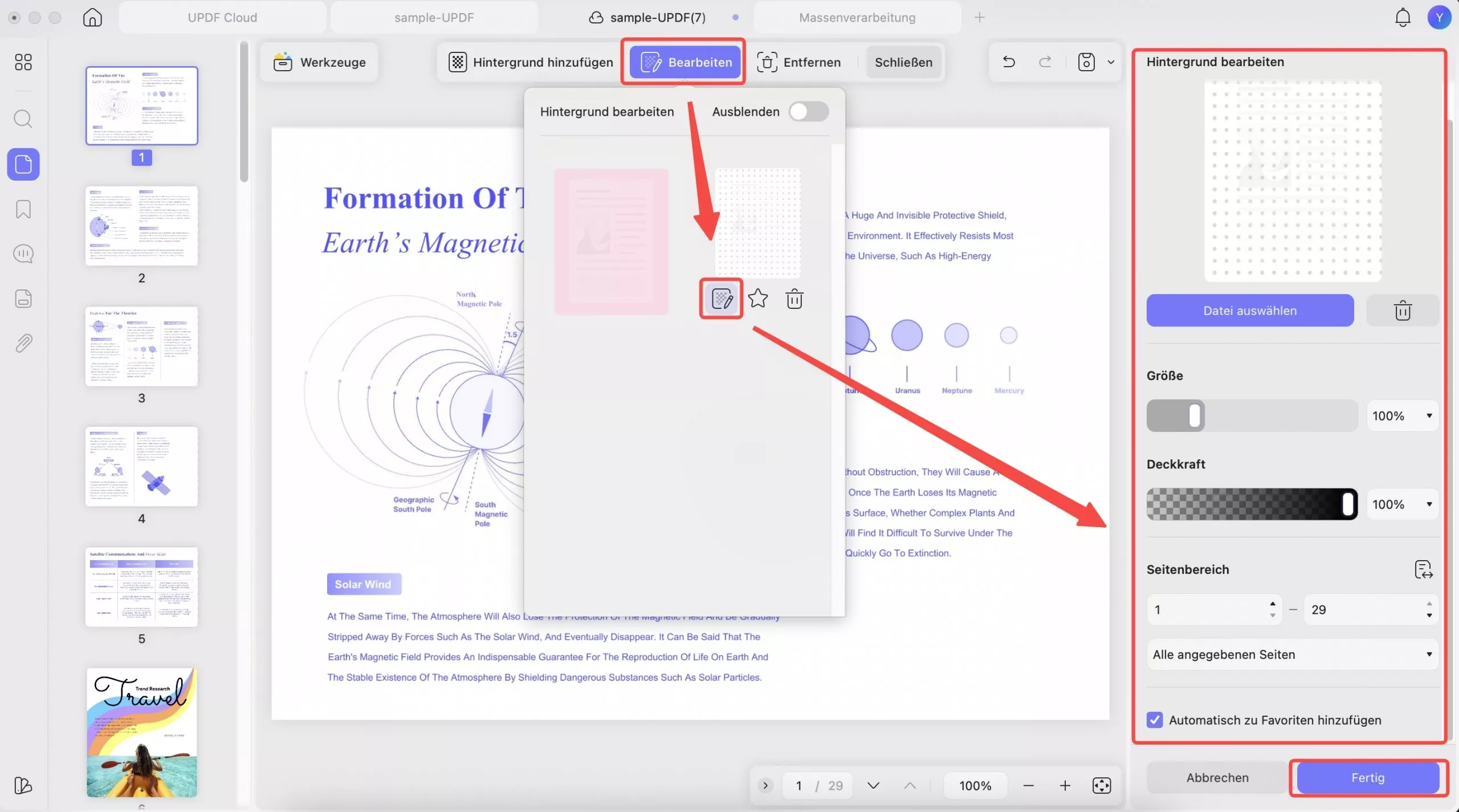Click the undo arrow in top toolbar
The height and width of the screenshot is (812, 1459).
tap(1009, 62)
